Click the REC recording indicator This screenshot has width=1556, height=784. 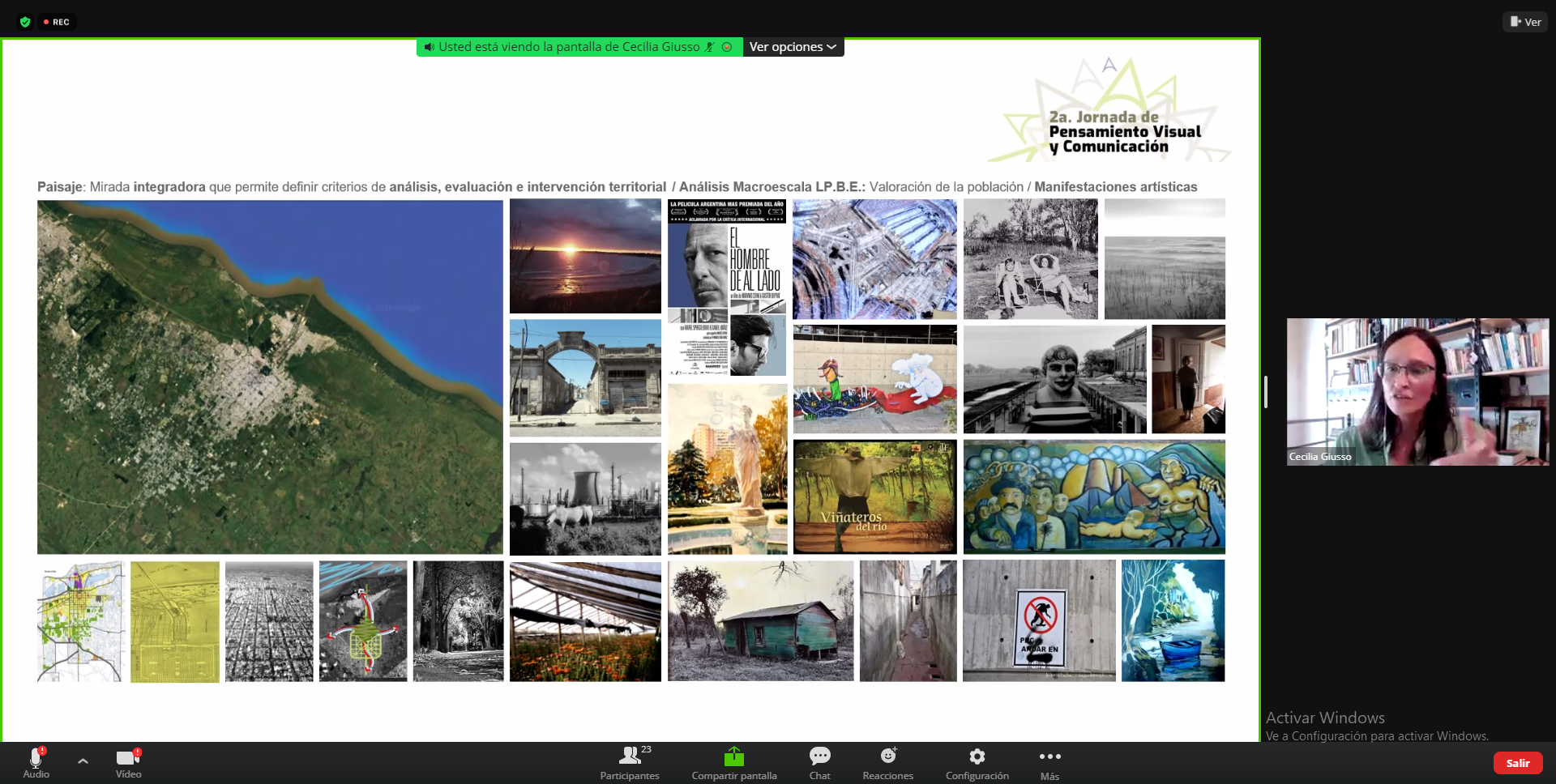pos(57,22)
